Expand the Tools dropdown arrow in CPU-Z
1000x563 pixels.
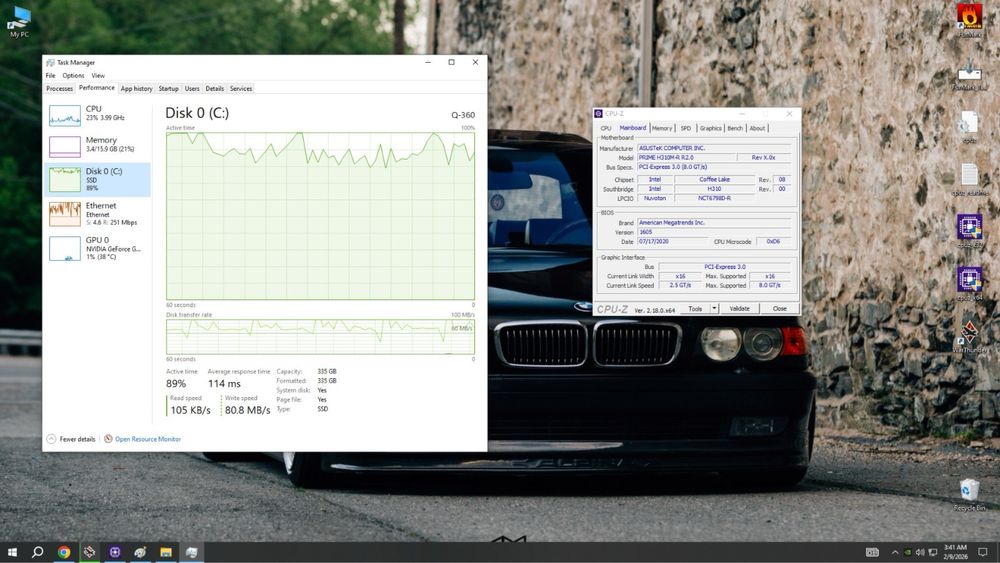click(714, 309)
